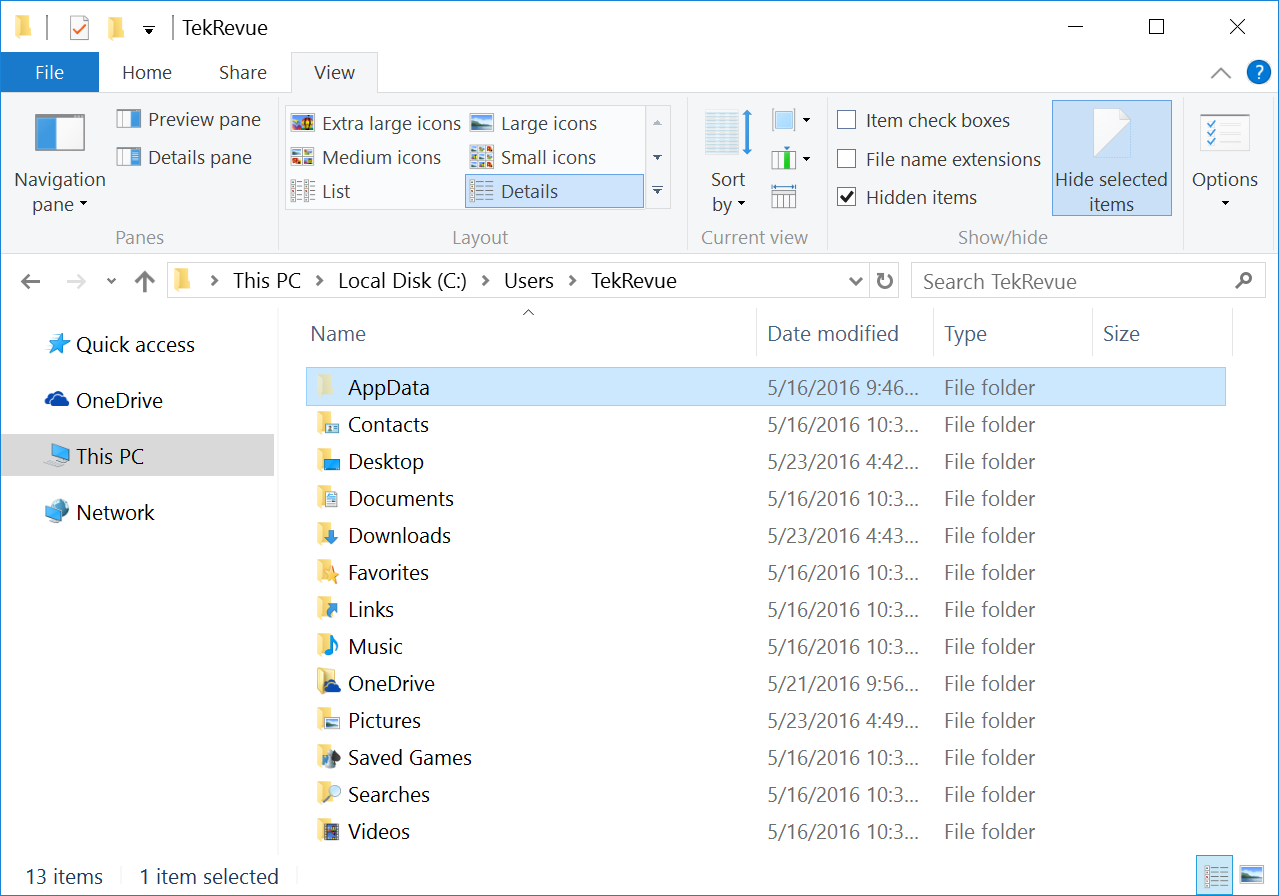Open Customize Quick Access Toolbar dropdown
This screenshot has height=896, width=1279.
148,29
